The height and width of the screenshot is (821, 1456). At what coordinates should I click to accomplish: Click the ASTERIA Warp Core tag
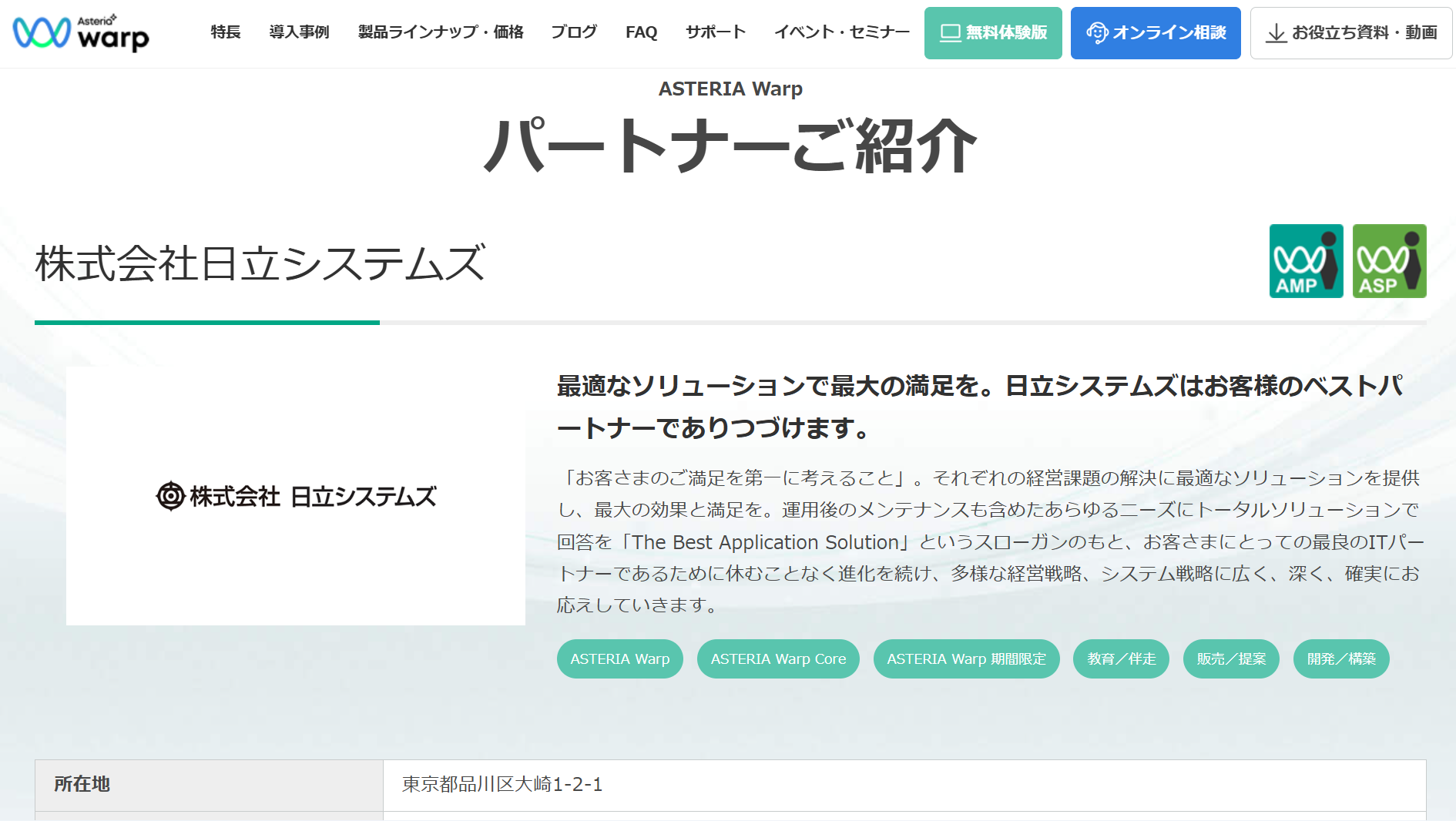point(778,658)
